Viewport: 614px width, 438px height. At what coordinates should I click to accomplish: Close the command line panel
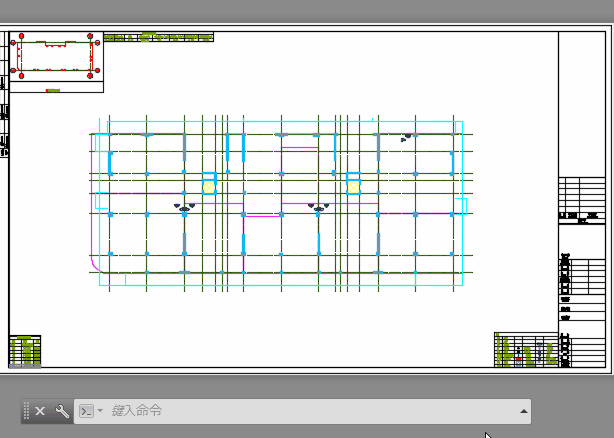click(x=40, y=411)
